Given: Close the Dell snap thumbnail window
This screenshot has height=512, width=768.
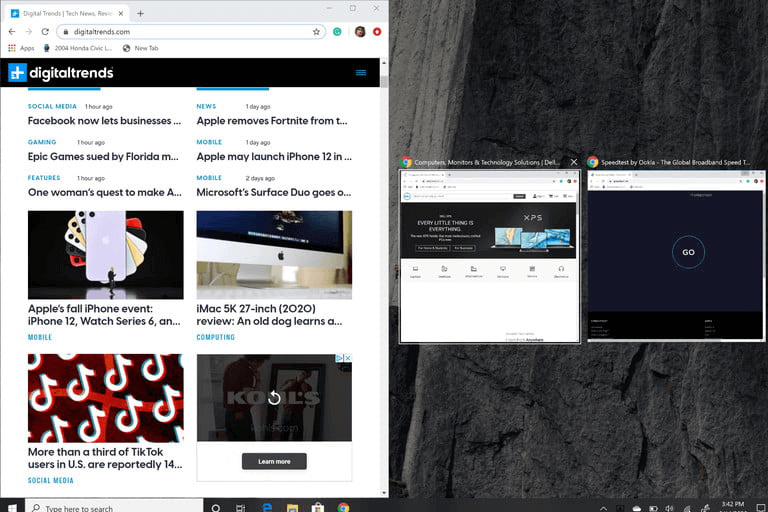Looking at the screenshot, I should click(x=574, y=162).
